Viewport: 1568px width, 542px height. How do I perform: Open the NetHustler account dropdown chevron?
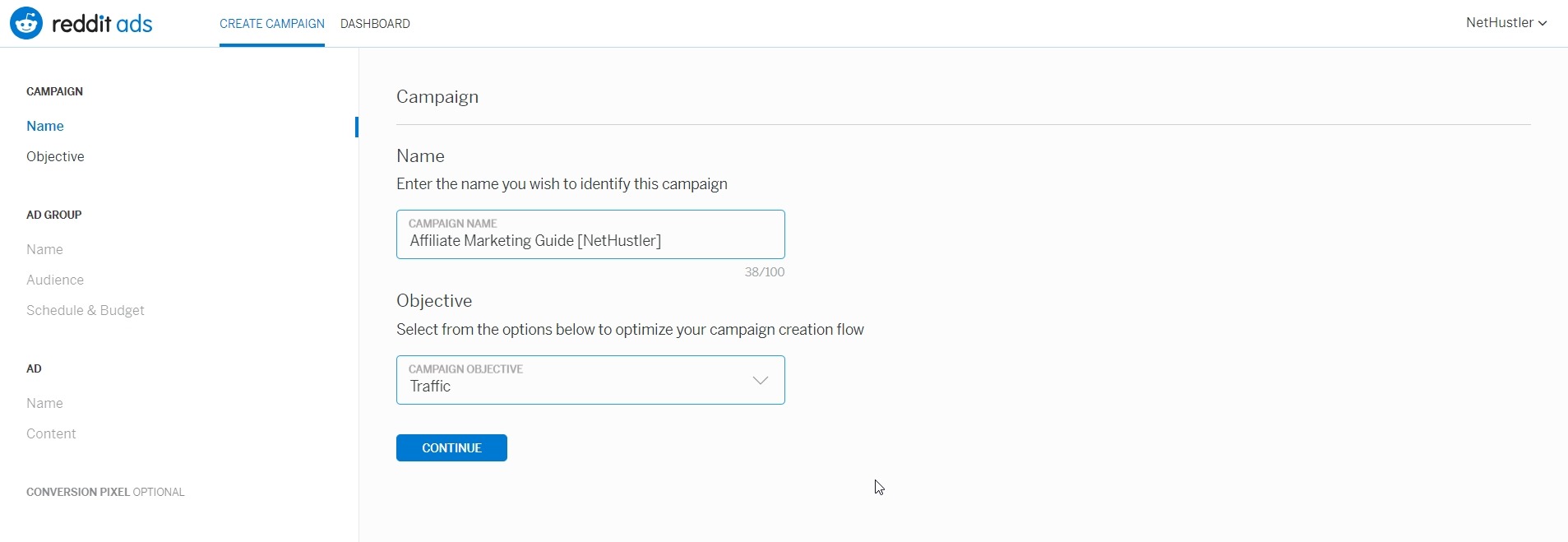pyautogui.click(x=1543, y=23)
